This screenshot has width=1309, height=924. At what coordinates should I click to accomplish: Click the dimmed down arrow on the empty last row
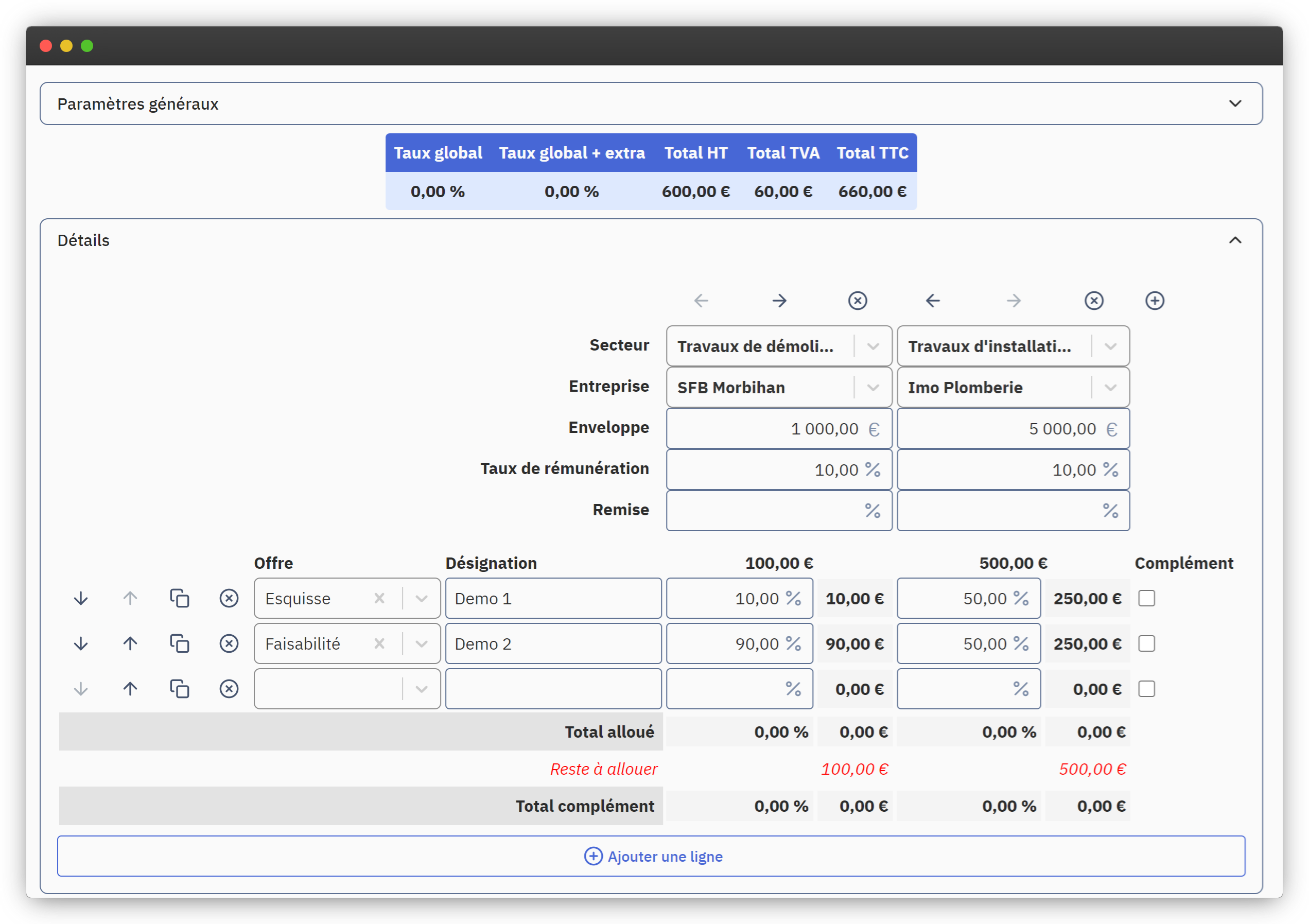81,689
